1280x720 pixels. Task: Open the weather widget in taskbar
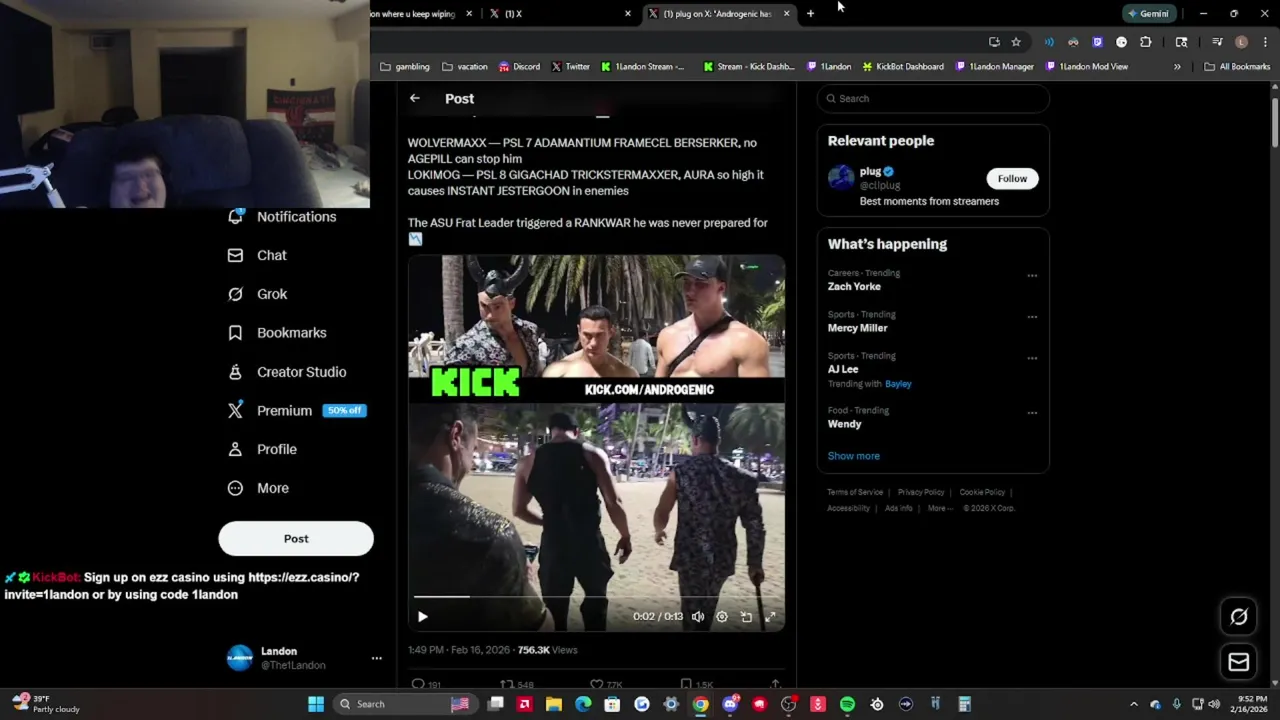45,704
